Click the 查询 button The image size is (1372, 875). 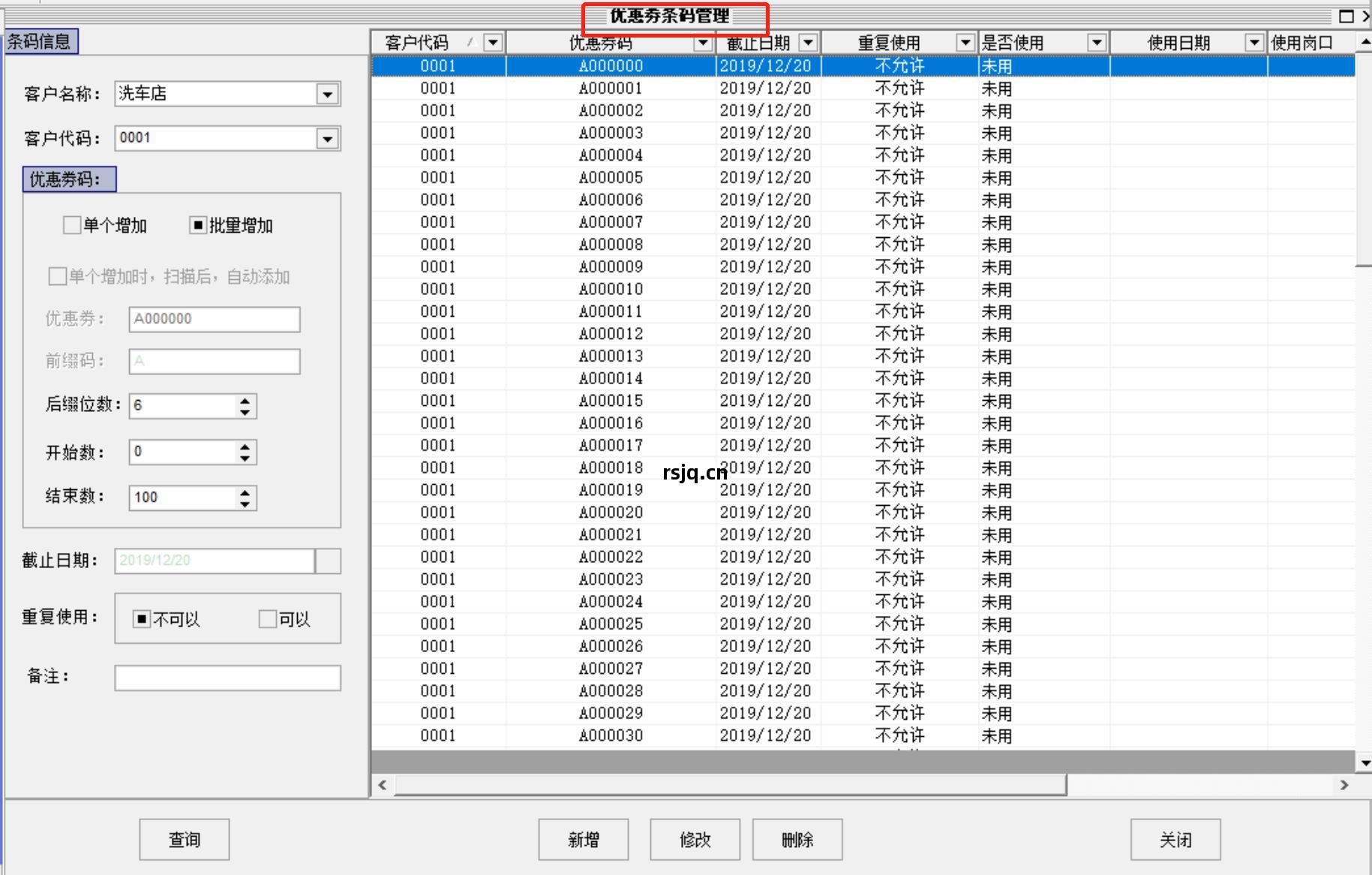tap(183, 839)
